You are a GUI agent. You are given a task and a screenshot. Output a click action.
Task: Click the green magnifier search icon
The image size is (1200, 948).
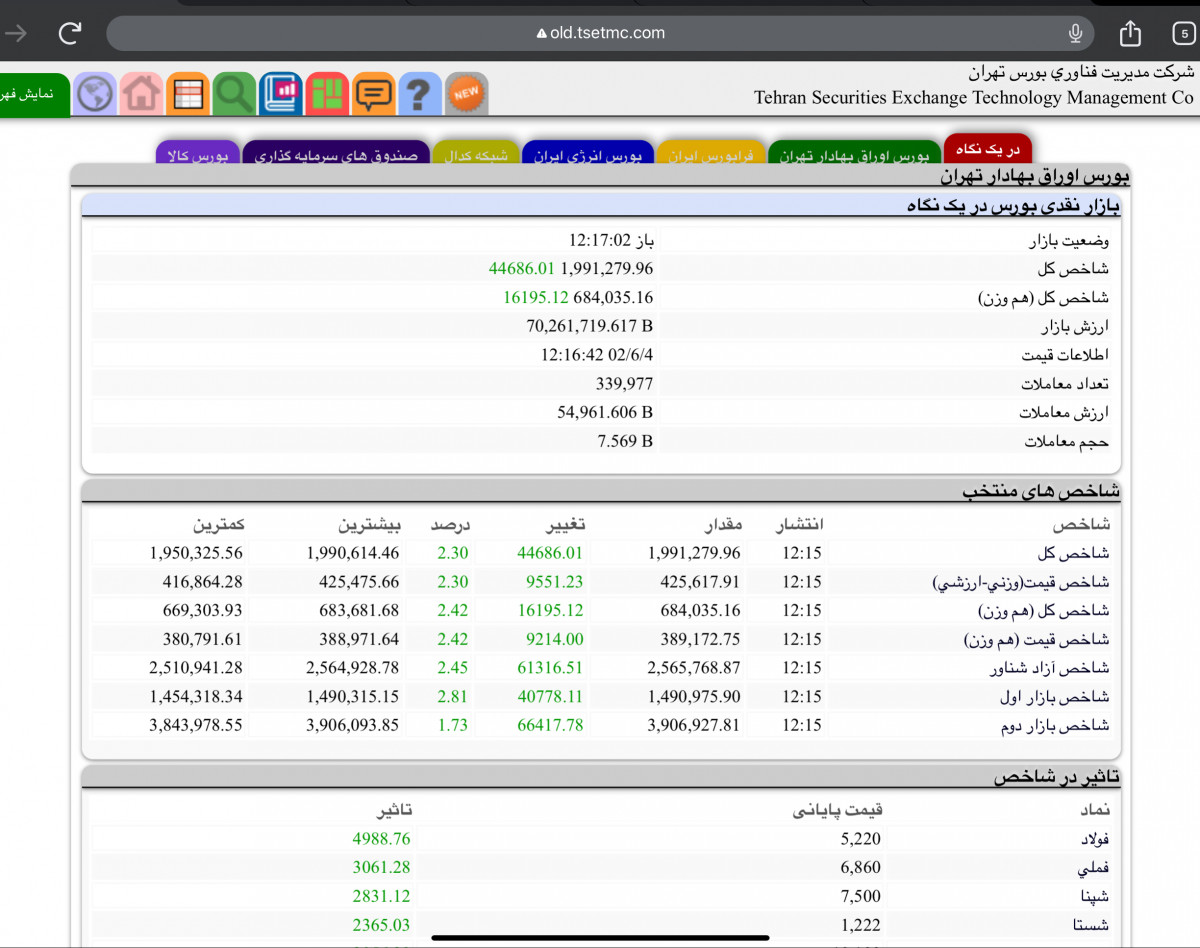[x=235, y=95]
